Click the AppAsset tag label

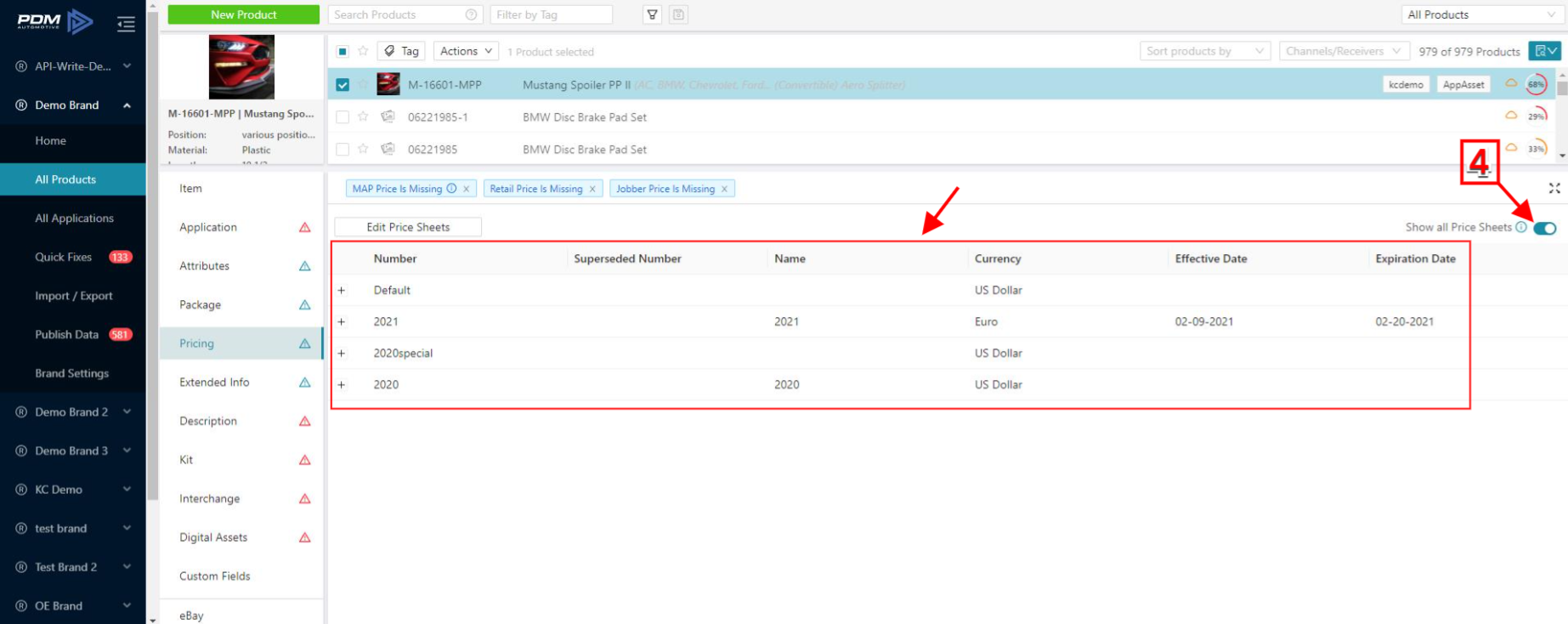pos(1463,84)
